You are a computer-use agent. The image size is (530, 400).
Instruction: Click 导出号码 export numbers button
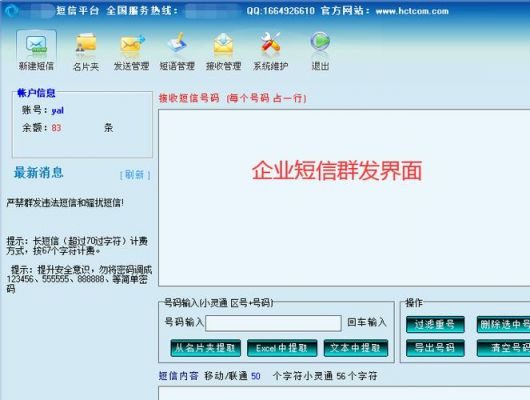tap(435, 348)
